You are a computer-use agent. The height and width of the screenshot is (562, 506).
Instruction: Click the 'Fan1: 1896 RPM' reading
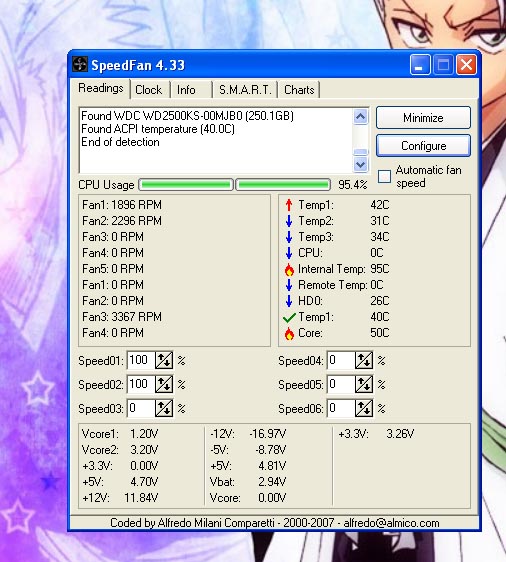pyautogui.click(x=122, y=205)
